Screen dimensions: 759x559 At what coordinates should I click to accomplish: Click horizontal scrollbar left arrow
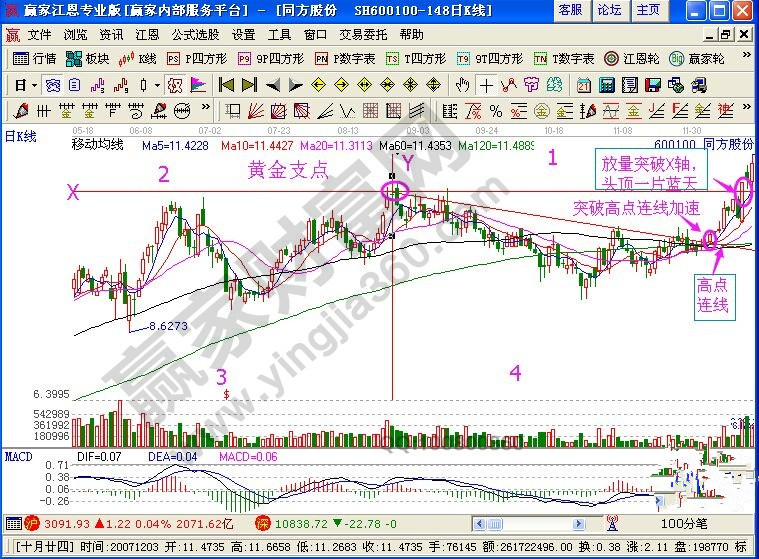(x=479, y=524)
